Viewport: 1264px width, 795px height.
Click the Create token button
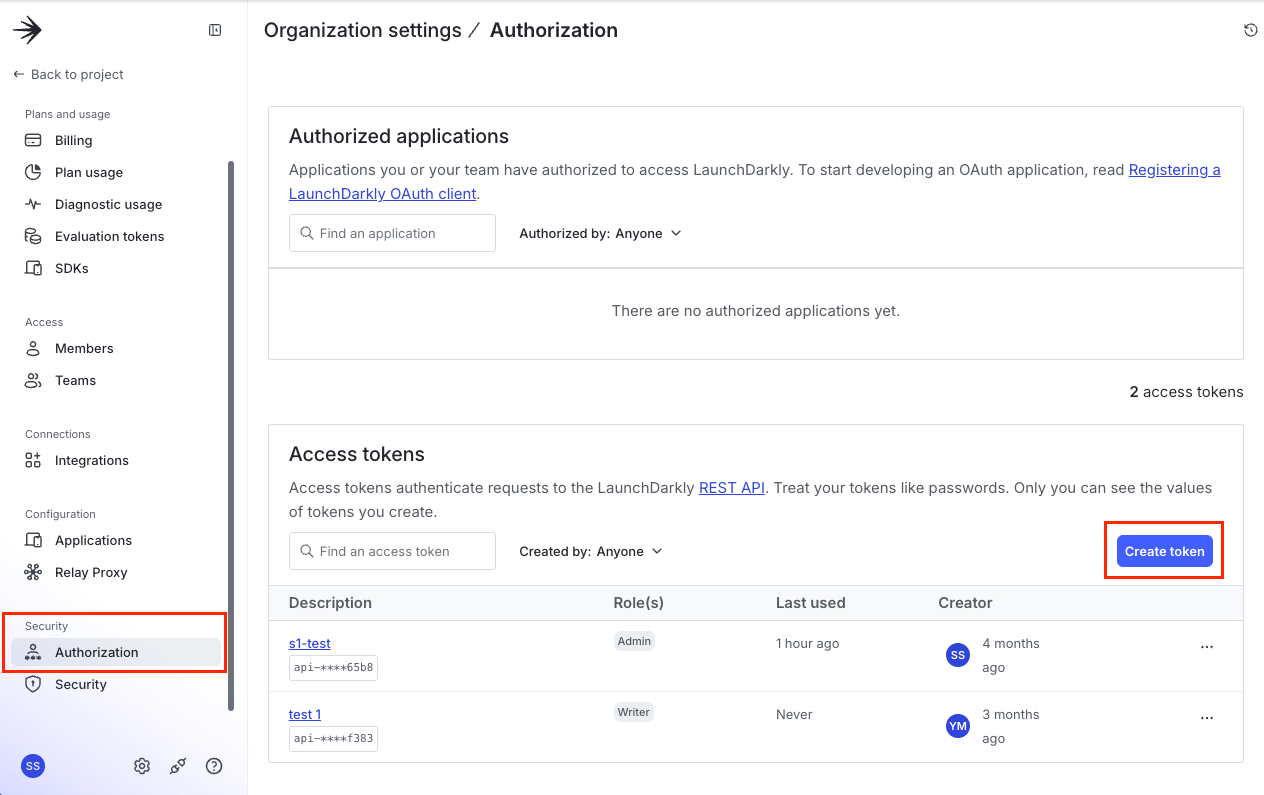click(1165, 551)
